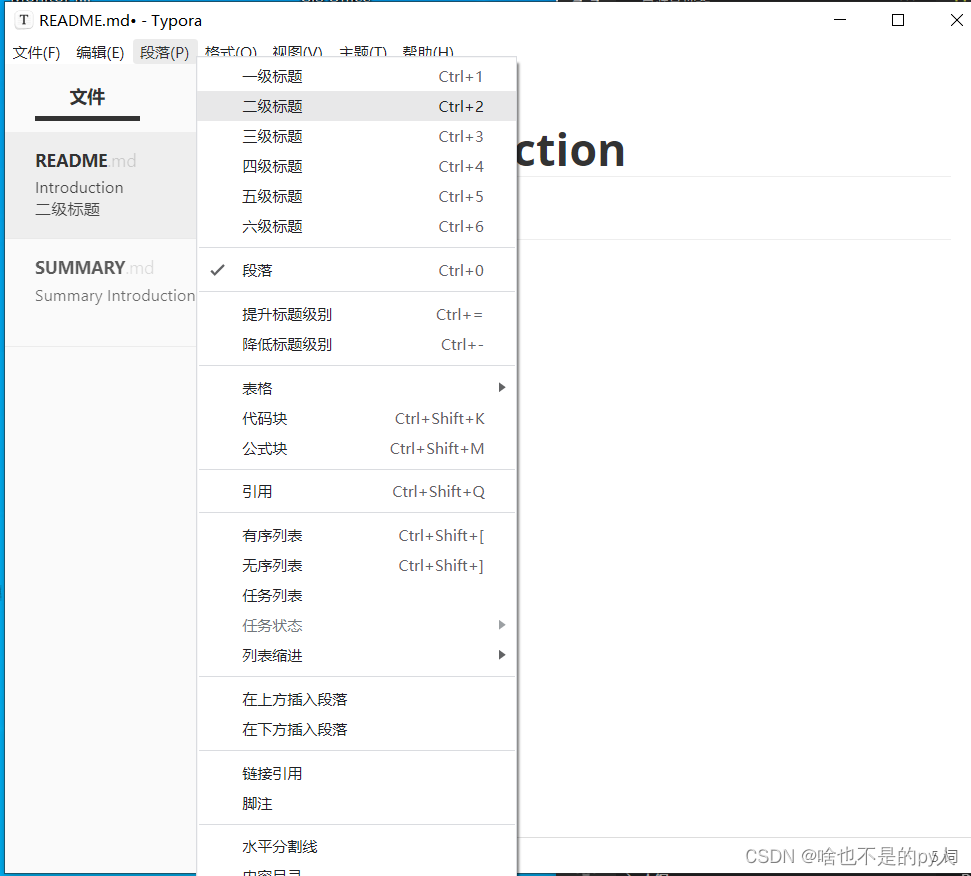The width and height of the screenshot is (971, 876).
Task: Apply 一级标题 heading level
Action: click(x=272, y=76)
